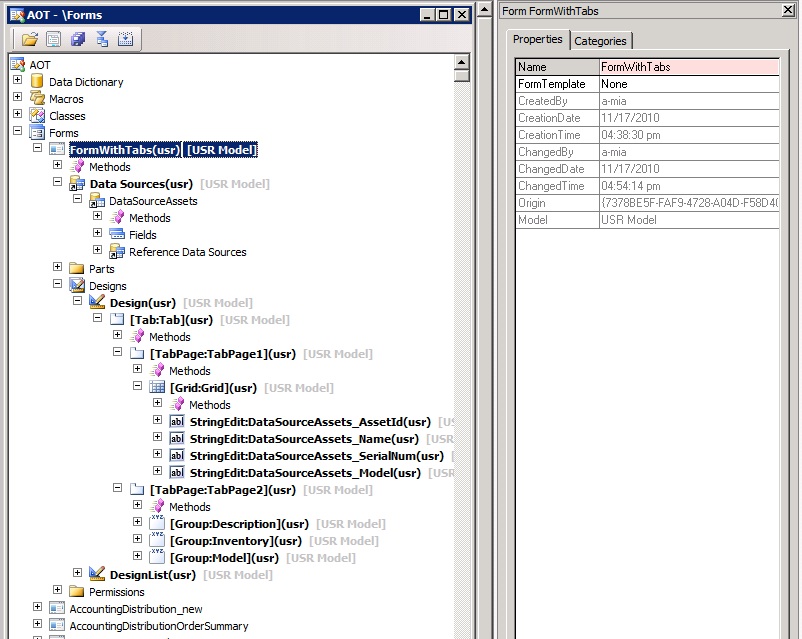This screenshot has height=639, width=802.
Task: Click the Model property value USR Model
Action: click(689, 220)
